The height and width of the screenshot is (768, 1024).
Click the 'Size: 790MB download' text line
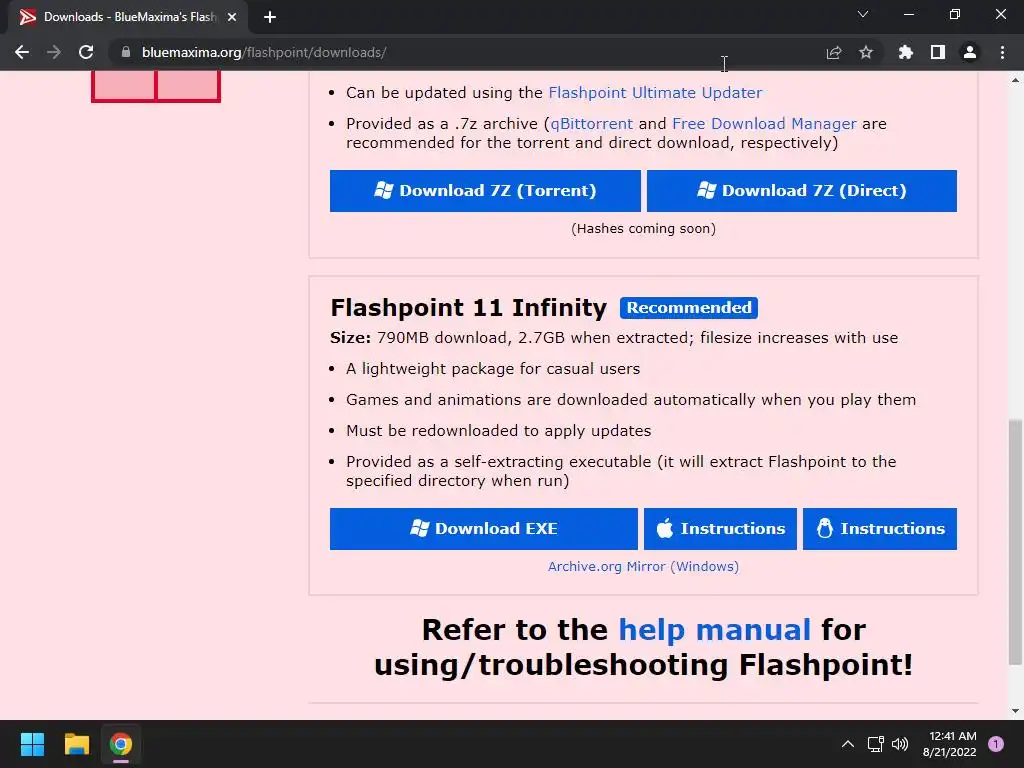(x=614, y=338)
